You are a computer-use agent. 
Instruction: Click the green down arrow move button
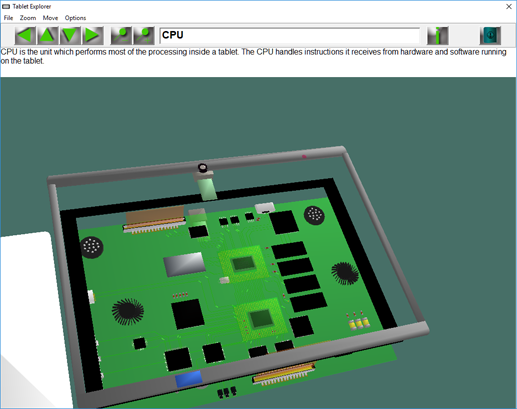tap(70, 35)
